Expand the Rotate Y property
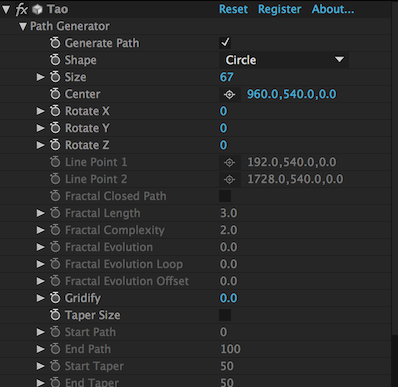This screenshot has width=398, height=387. [40, 128]
